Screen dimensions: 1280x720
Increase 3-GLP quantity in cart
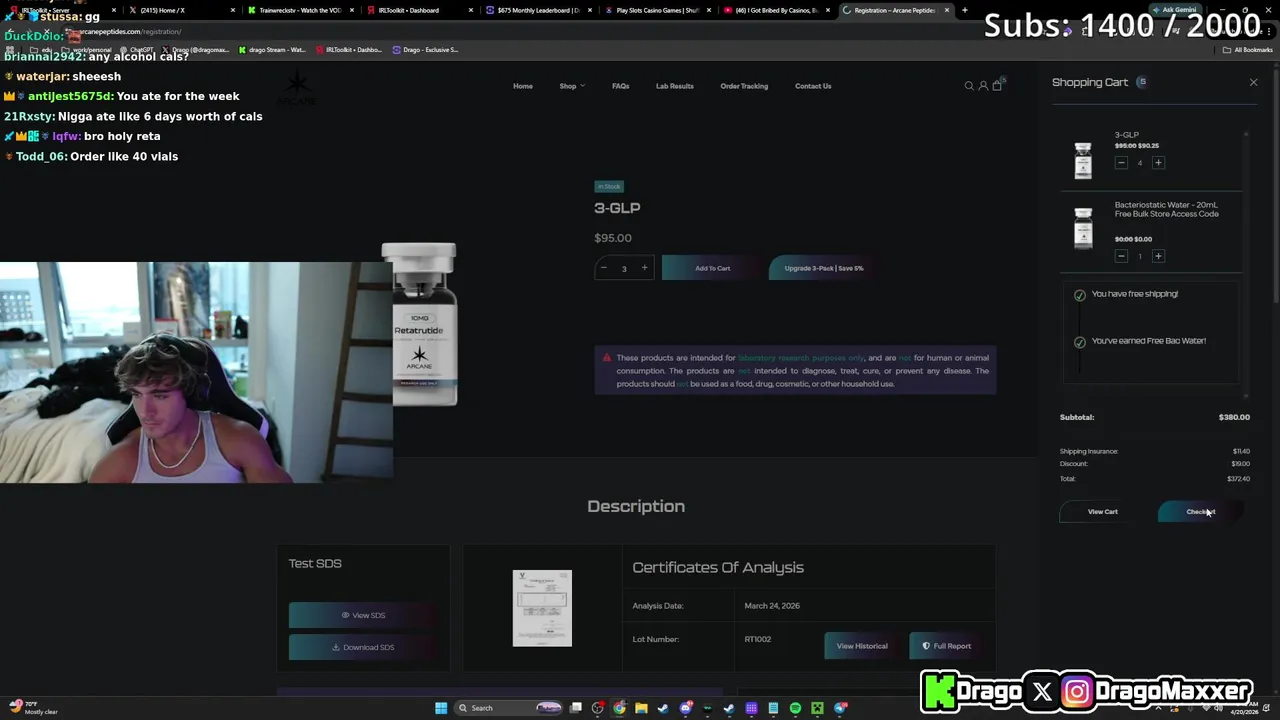[x=1158, y=163]
